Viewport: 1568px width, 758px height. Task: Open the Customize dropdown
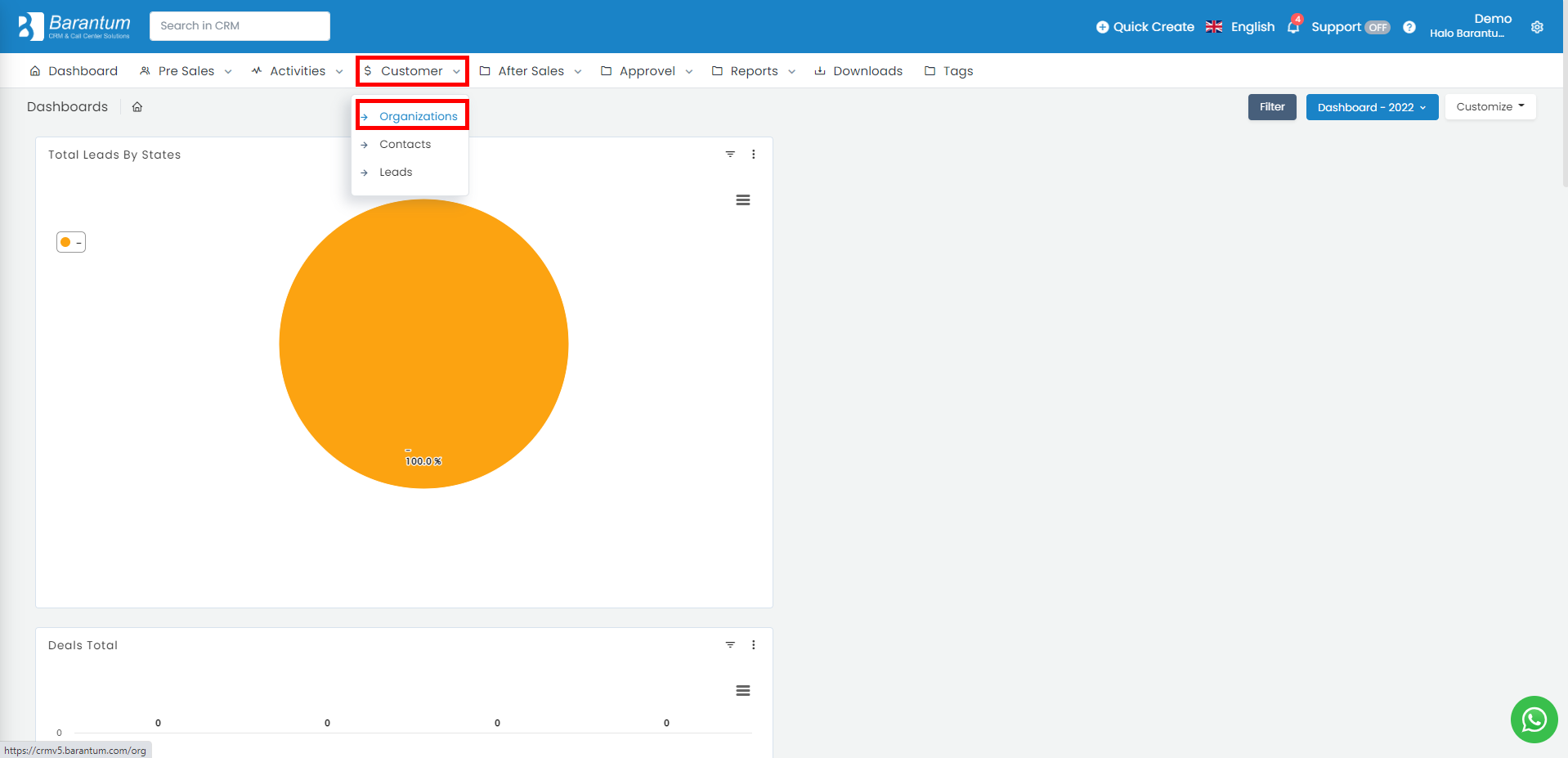click(1490, 107)
